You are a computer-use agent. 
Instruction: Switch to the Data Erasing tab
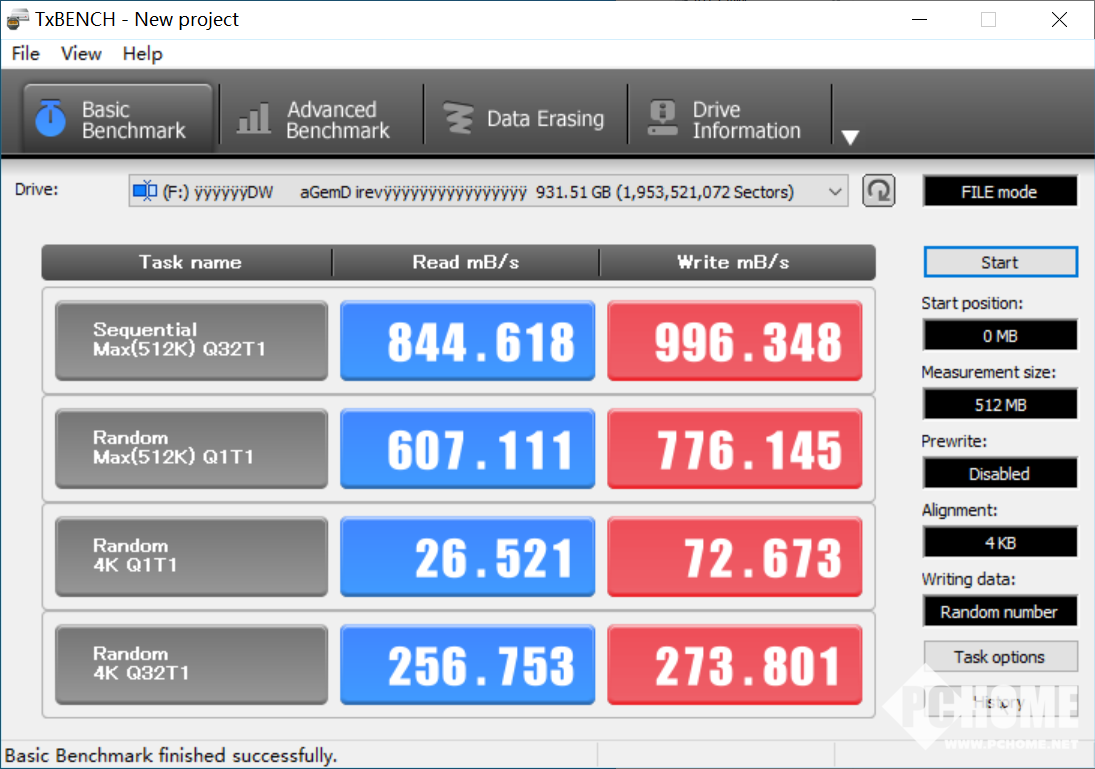(x=525, y=119)
